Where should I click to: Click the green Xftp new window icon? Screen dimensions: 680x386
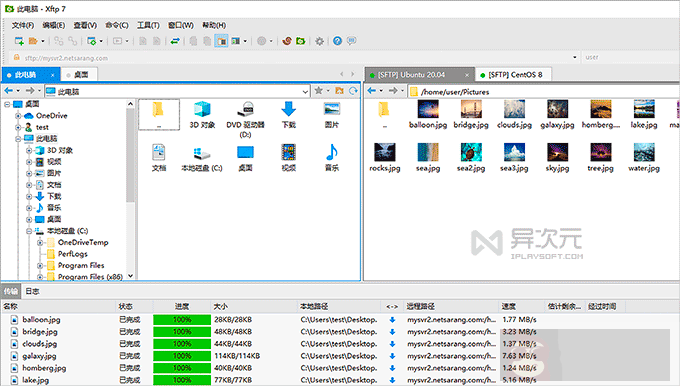tap(301, 41)
